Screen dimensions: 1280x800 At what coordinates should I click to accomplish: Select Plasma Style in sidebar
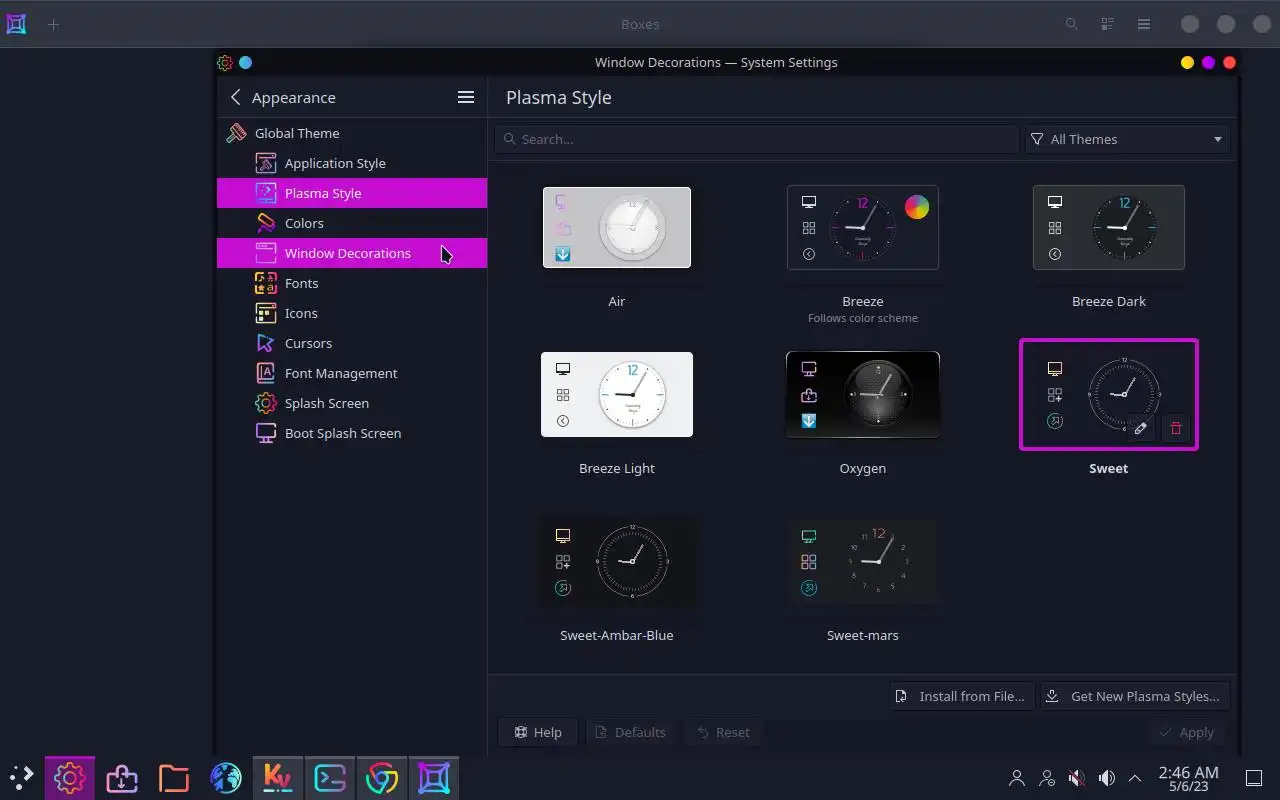tap(352, 193)
